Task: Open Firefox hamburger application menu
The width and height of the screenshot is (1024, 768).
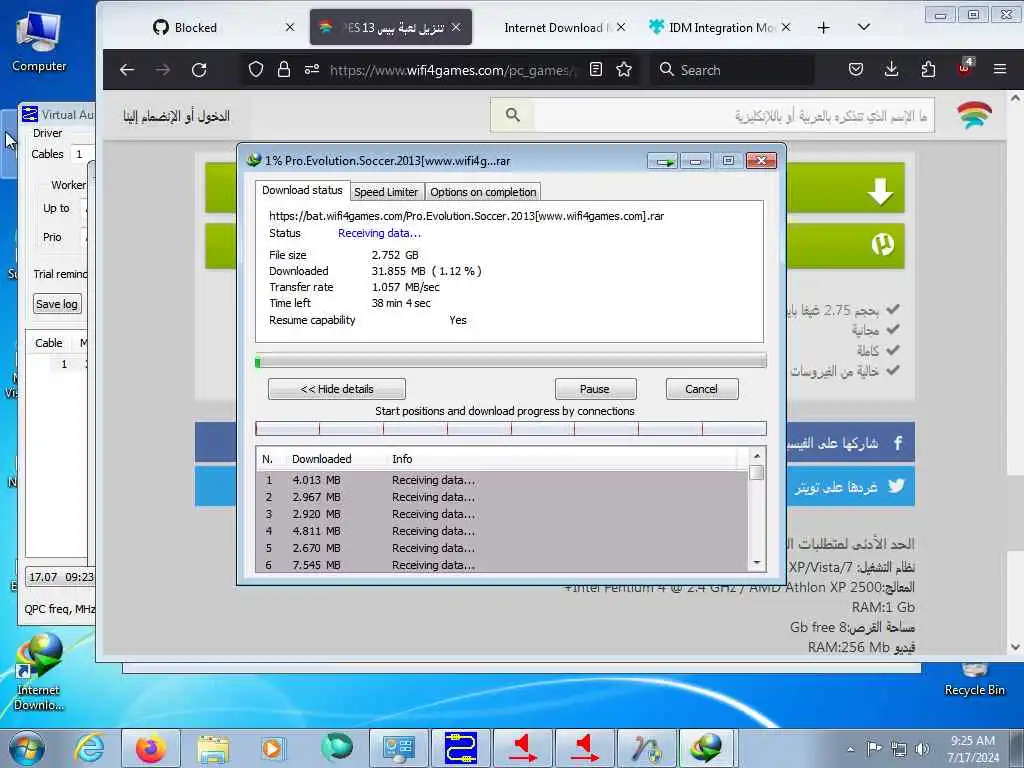Action: (1000, 69)
